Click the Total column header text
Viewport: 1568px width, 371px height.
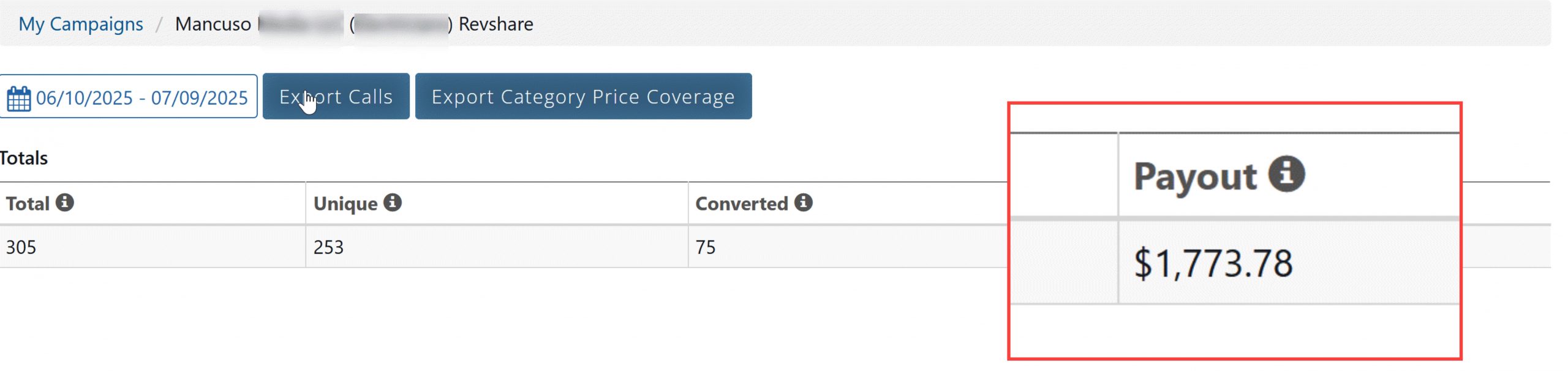pos(28,204)
